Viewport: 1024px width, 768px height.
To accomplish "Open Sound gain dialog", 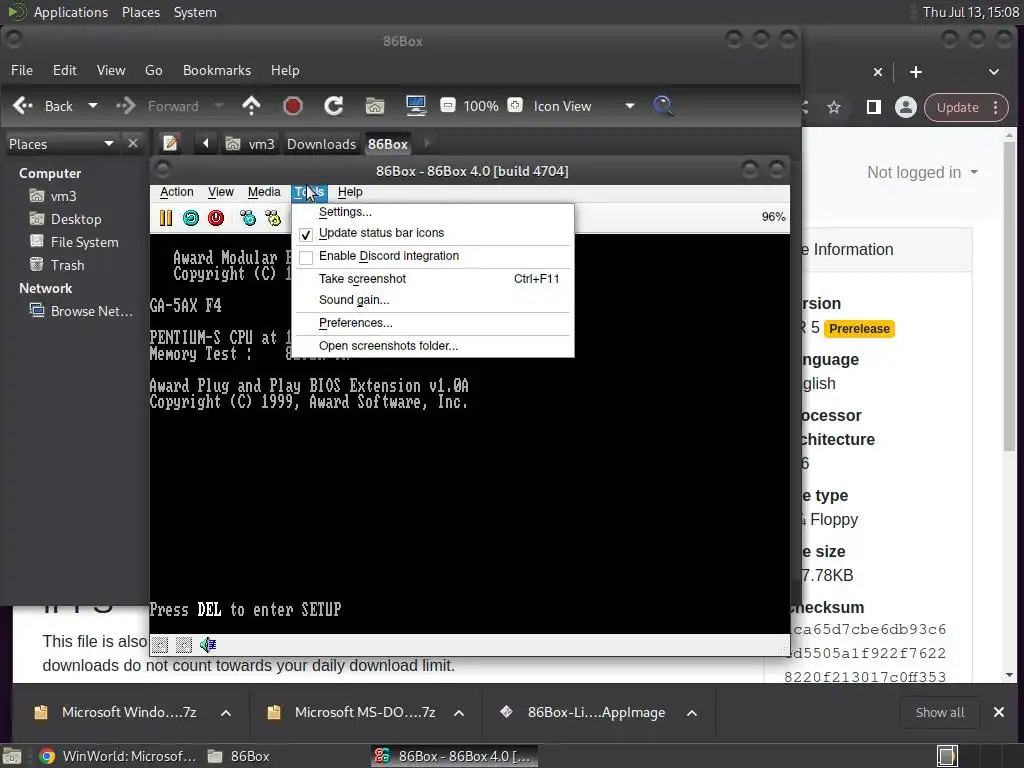I will coord(433,300).
